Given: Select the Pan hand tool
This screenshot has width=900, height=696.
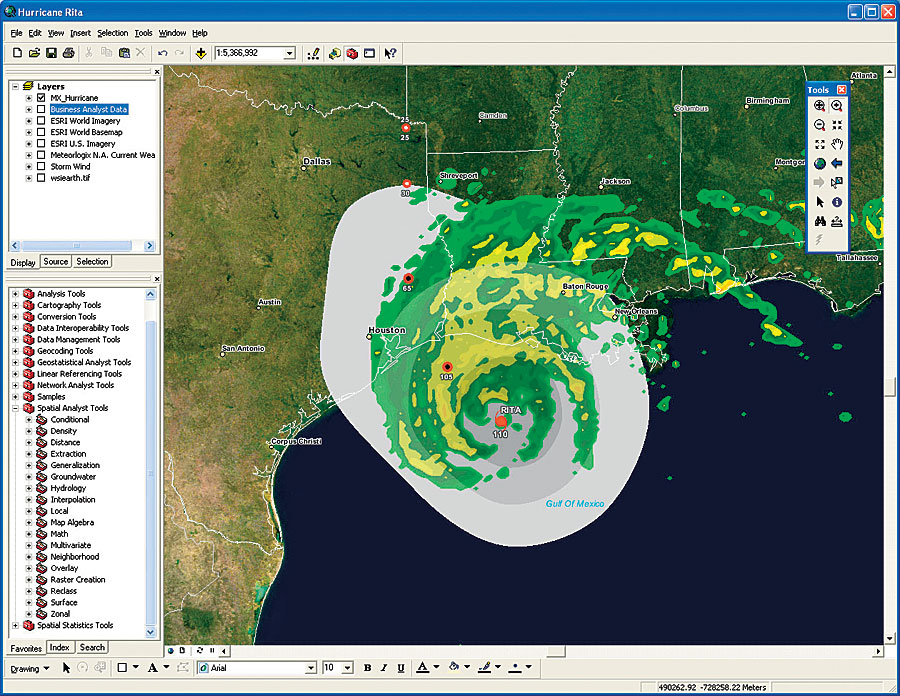Looking at the screenshot, I should 837,144.
